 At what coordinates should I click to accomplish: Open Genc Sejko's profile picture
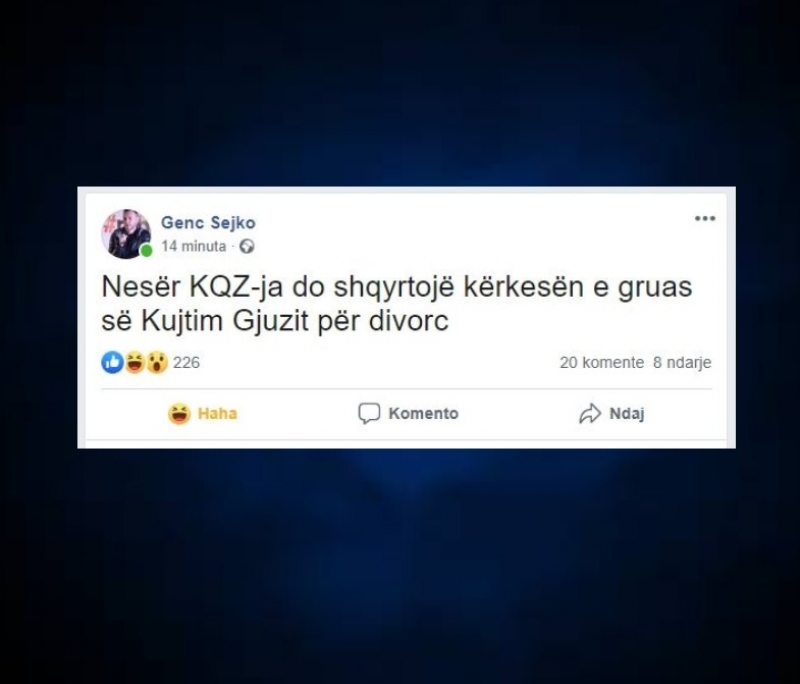[126, 234]
